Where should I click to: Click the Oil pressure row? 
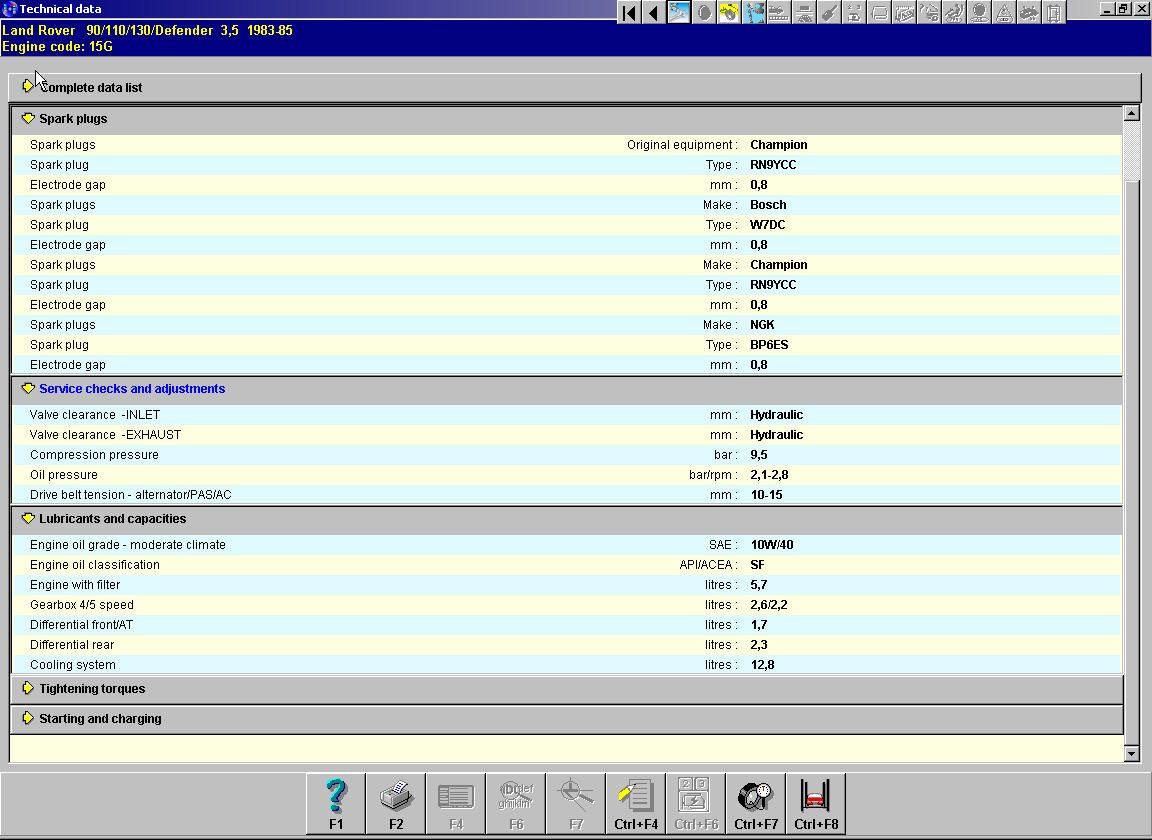coord(567,475)
